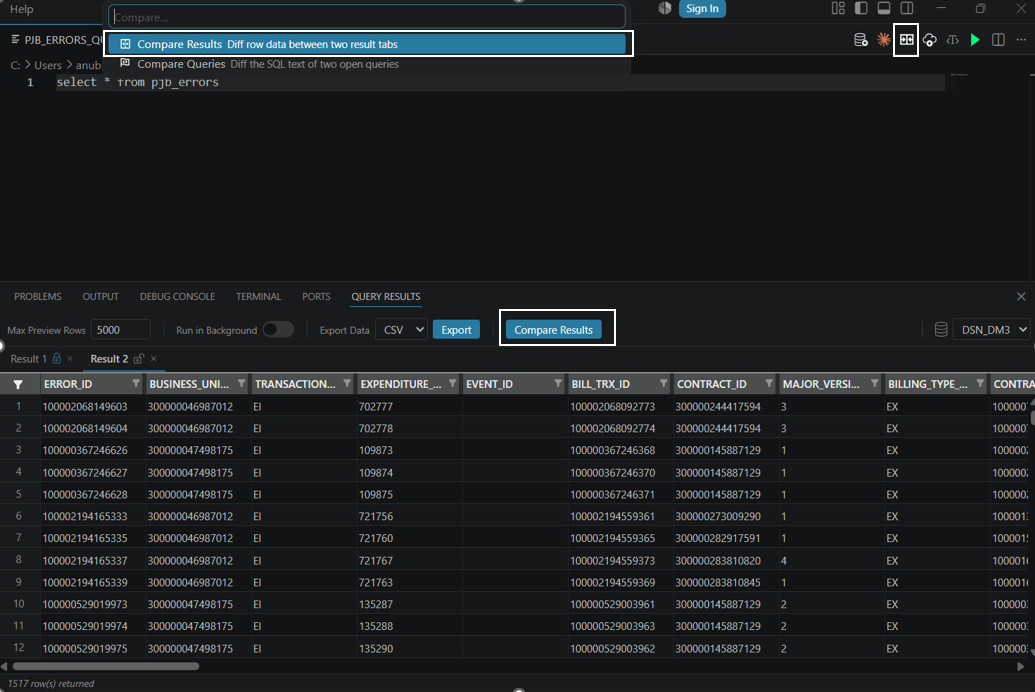Click the Sign In button
1035x692 pixels.
(702, 9)
